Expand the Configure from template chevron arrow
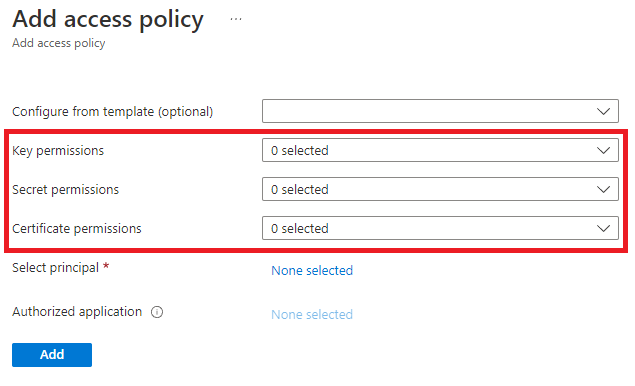635x386 pixels. pyautogui.click(x=603, y=111)
